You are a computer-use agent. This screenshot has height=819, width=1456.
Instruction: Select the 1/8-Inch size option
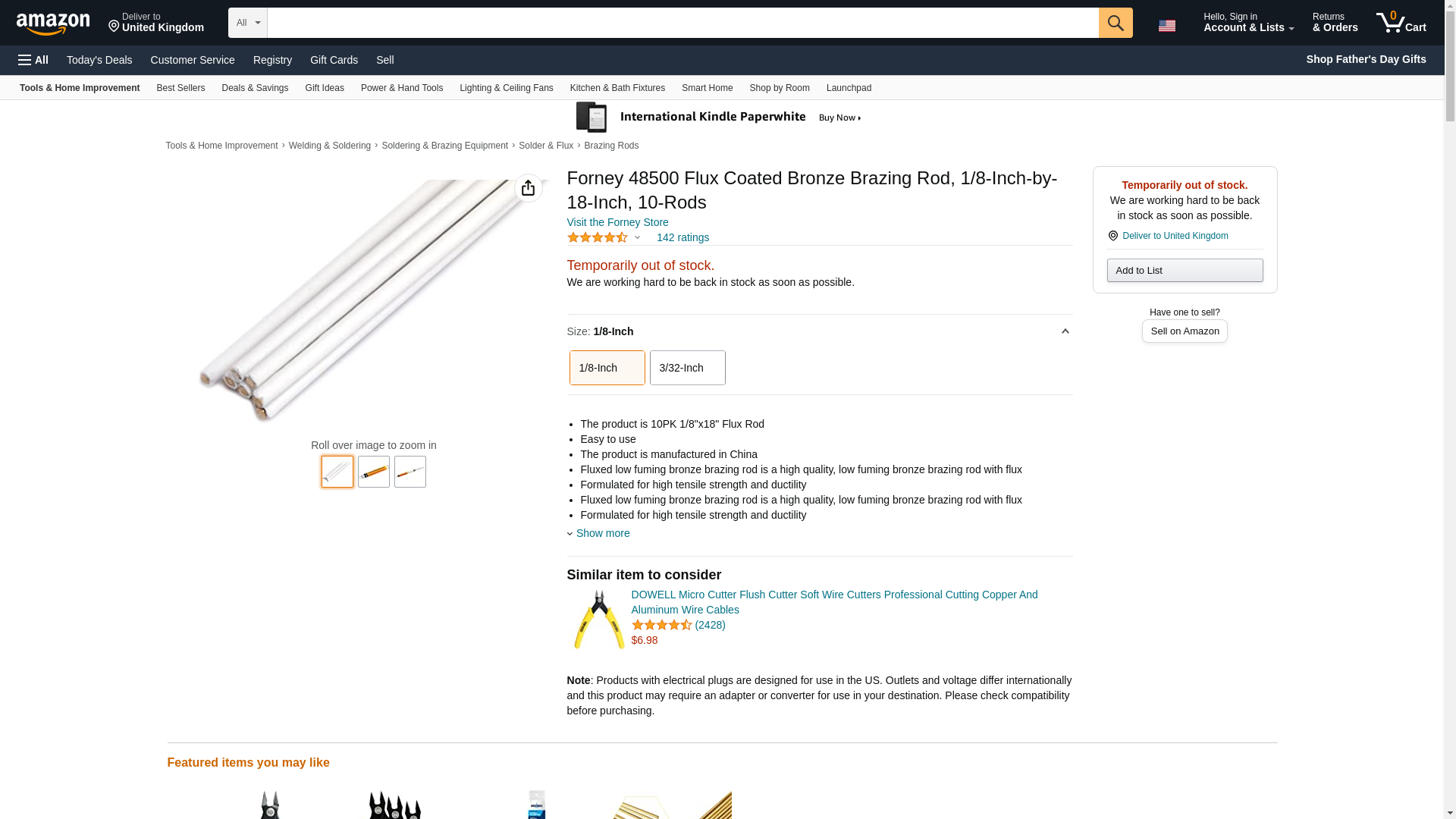[x=607, y=368]
